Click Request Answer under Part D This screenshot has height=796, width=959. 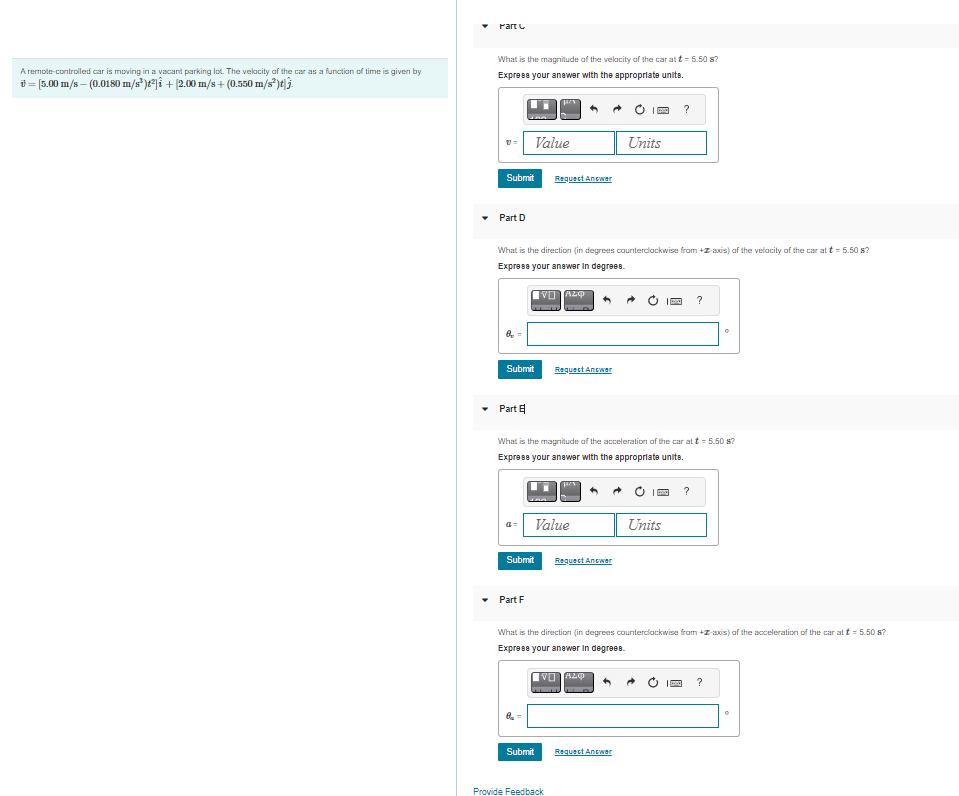[583, 369]
